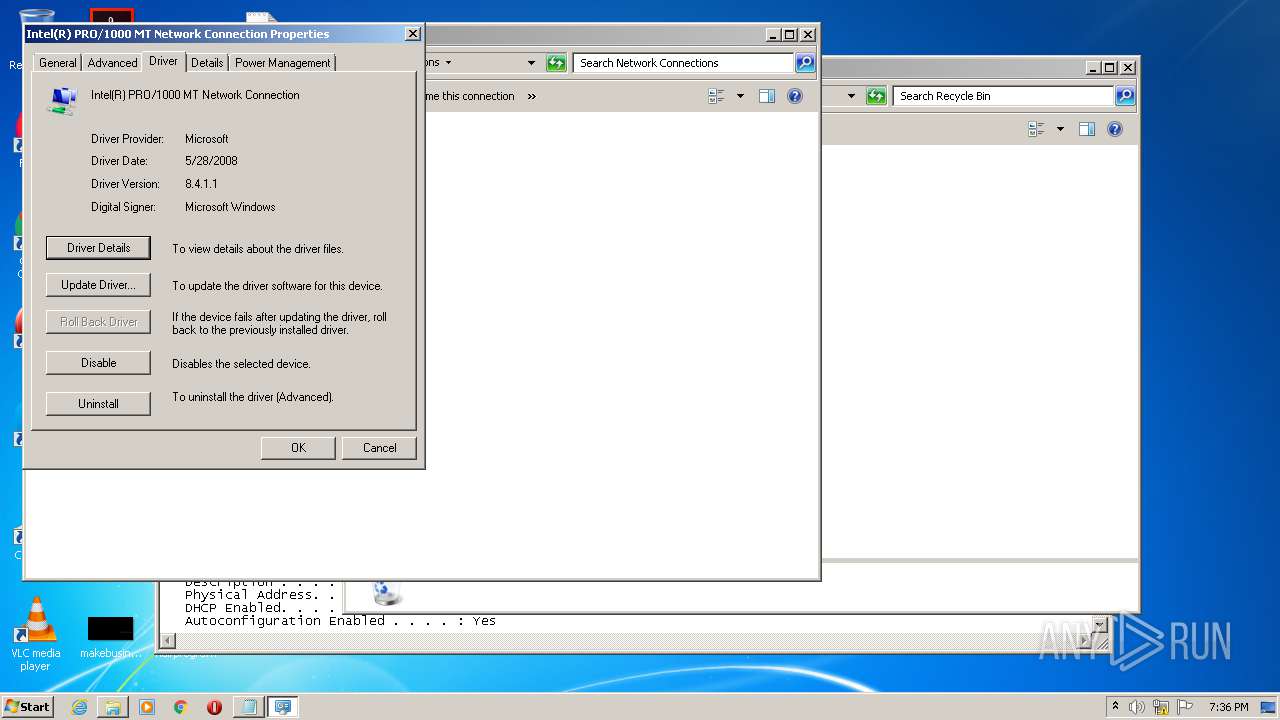The width and height of the screenshot is (1280, 720).
Task: Click the Uninstall driver button
Action: pyautogui.click(x=98, y=404)
